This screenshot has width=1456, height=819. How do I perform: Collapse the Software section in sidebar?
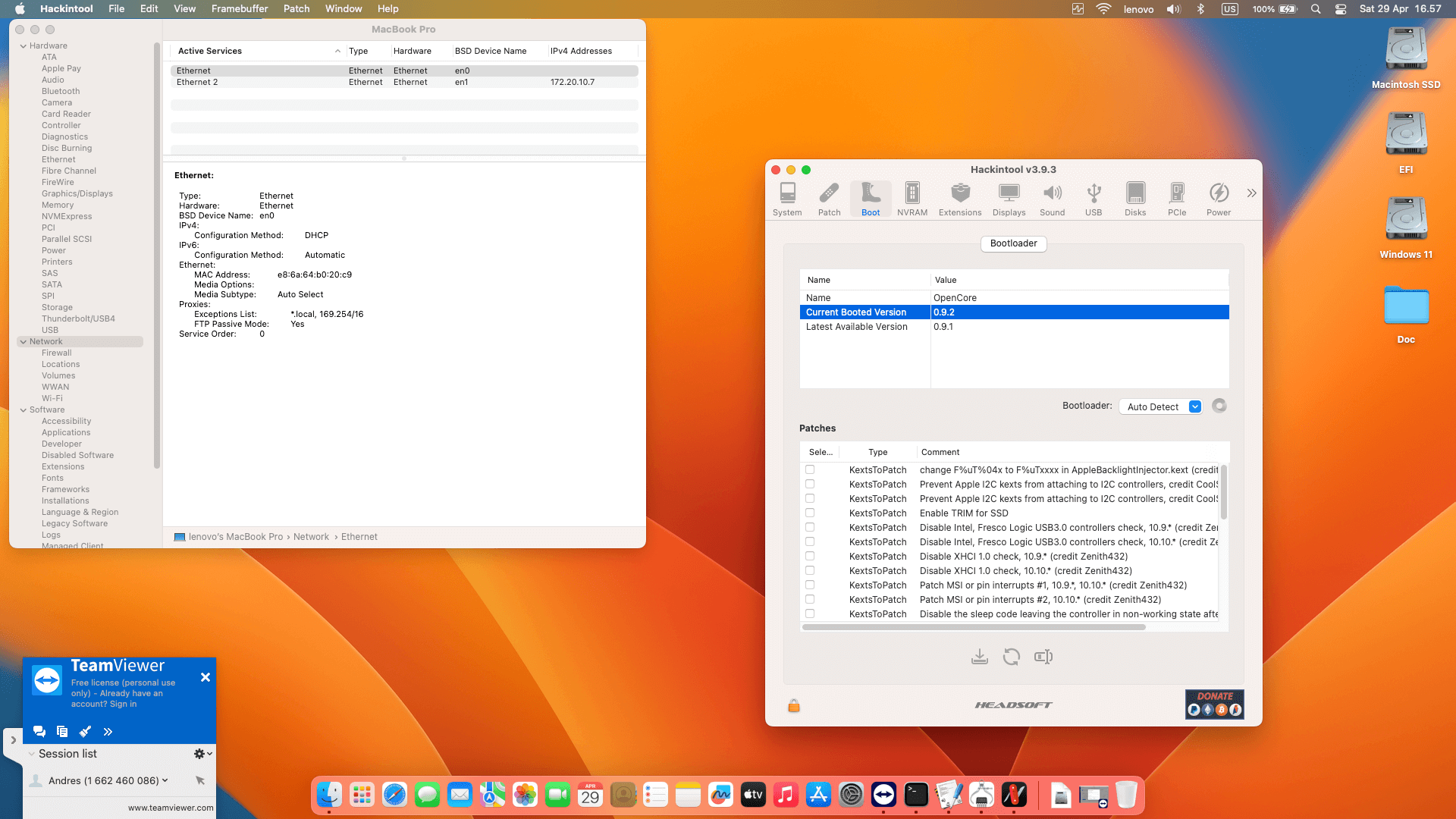point(24,410)
